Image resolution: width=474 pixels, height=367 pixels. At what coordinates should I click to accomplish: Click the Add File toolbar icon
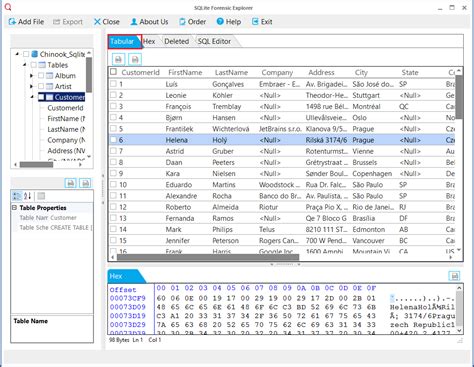click(x=12, y=22)
